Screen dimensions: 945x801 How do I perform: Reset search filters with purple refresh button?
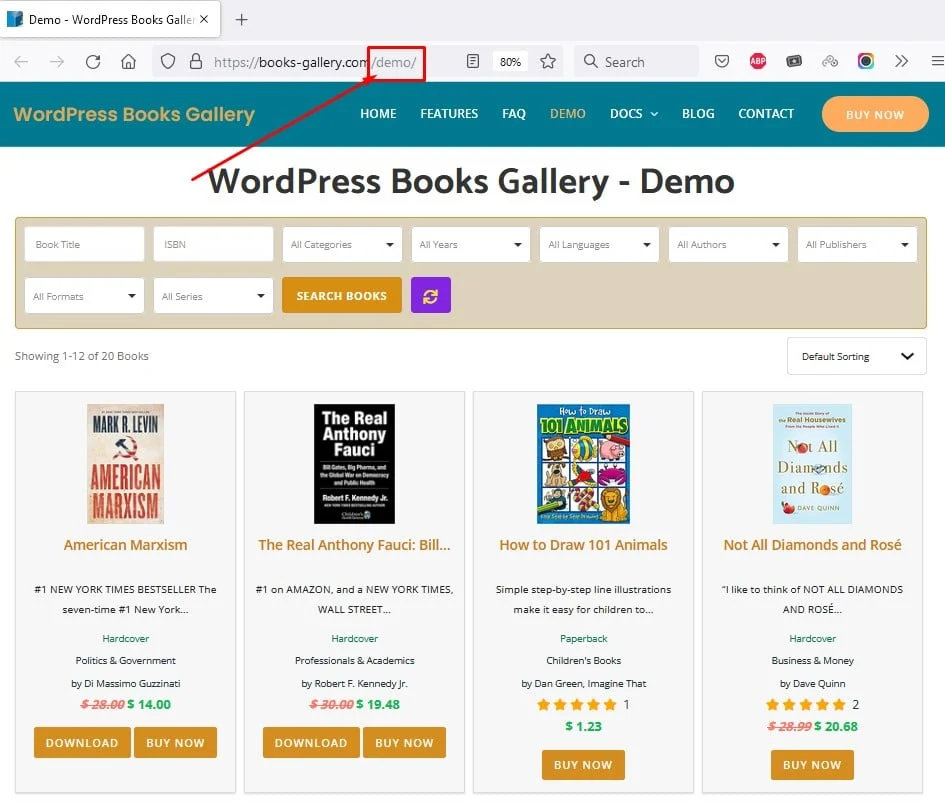coord(430,295)
